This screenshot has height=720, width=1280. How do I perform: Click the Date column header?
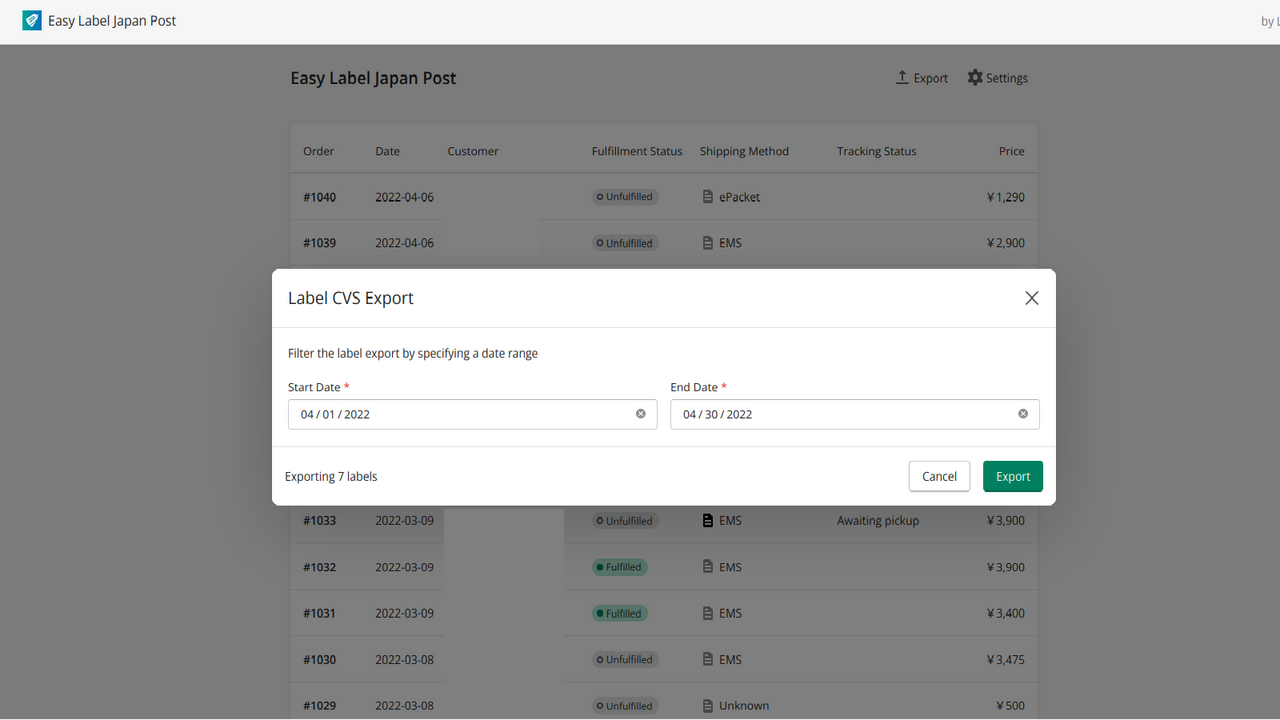click(x=387, y=151)
